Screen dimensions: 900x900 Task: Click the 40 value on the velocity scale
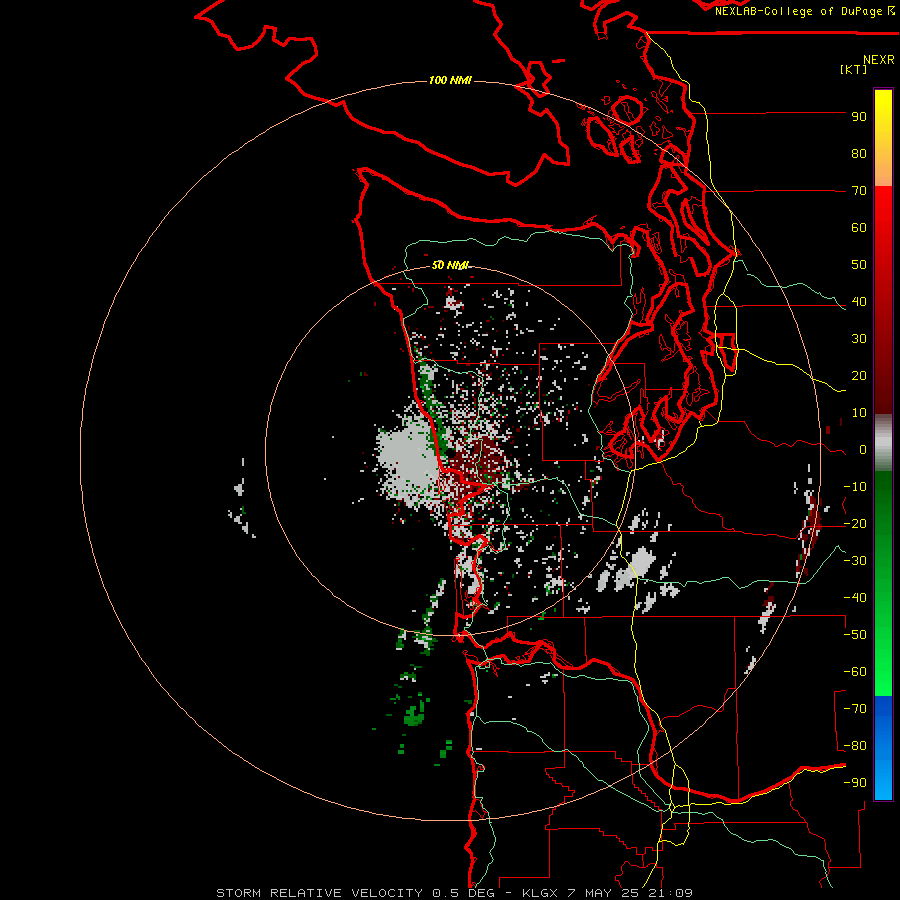point(859,301)
